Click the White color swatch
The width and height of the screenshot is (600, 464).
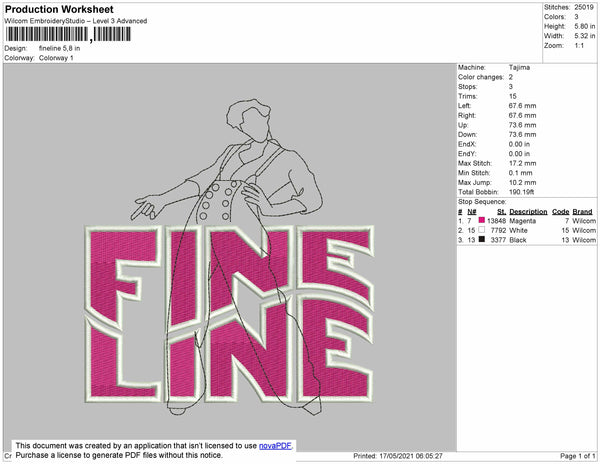click(482, 230)
